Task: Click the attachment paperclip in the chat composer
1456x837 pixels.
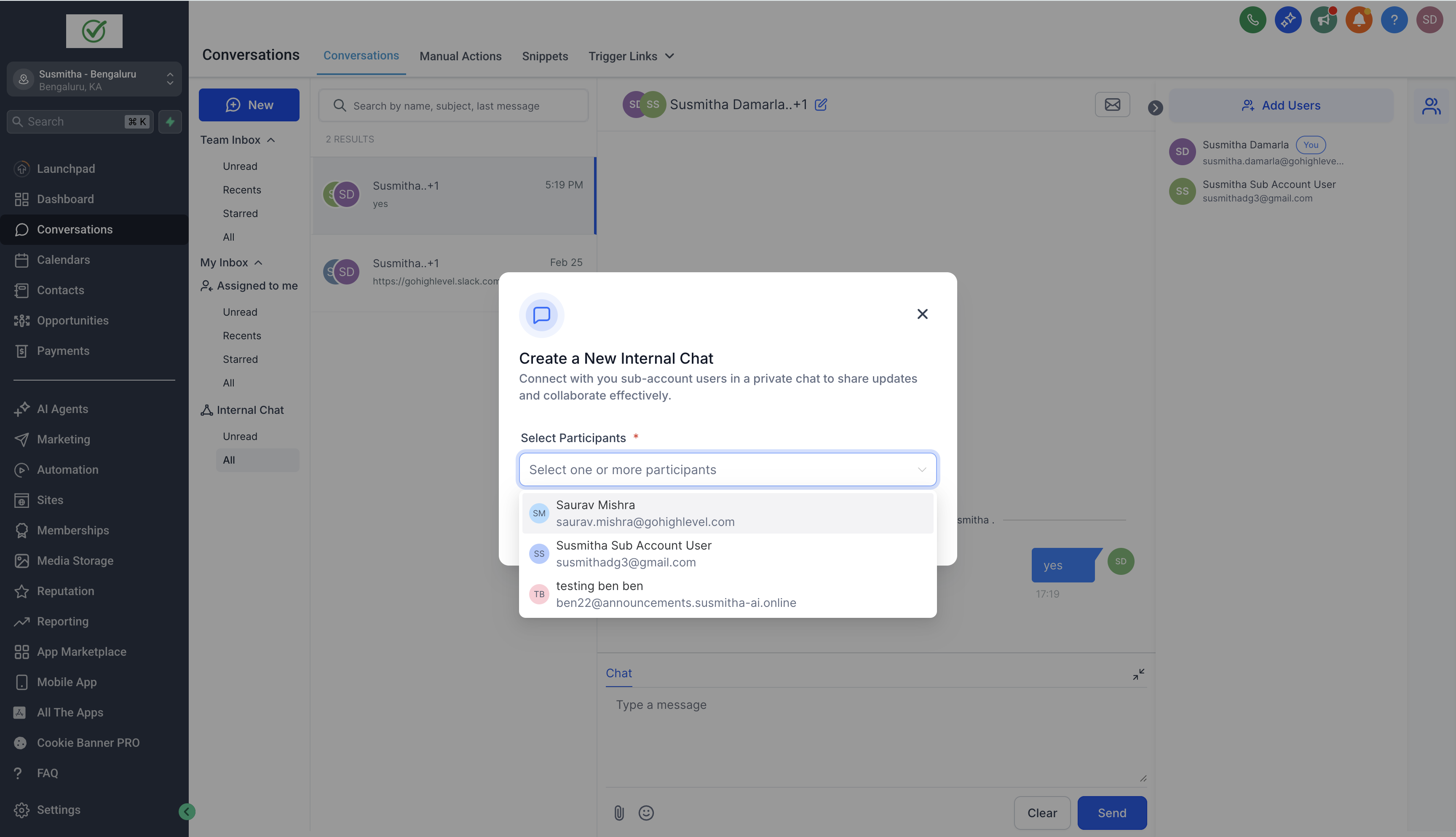Action: coord(619,813)
